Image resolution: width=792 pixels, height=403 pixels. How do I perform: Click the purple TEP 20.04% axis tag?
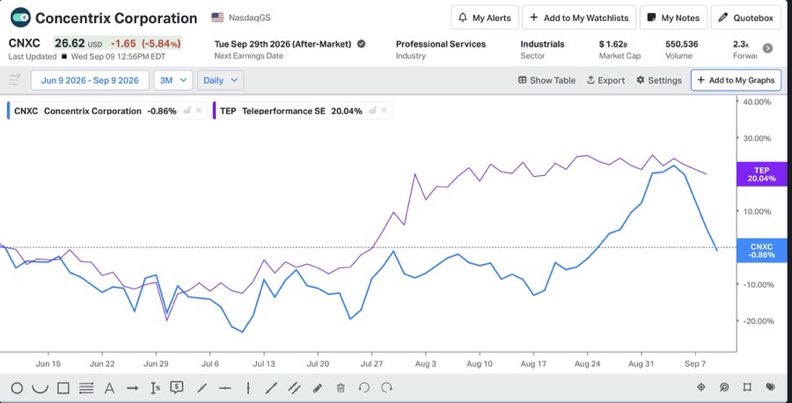click(x=762, y=174)
